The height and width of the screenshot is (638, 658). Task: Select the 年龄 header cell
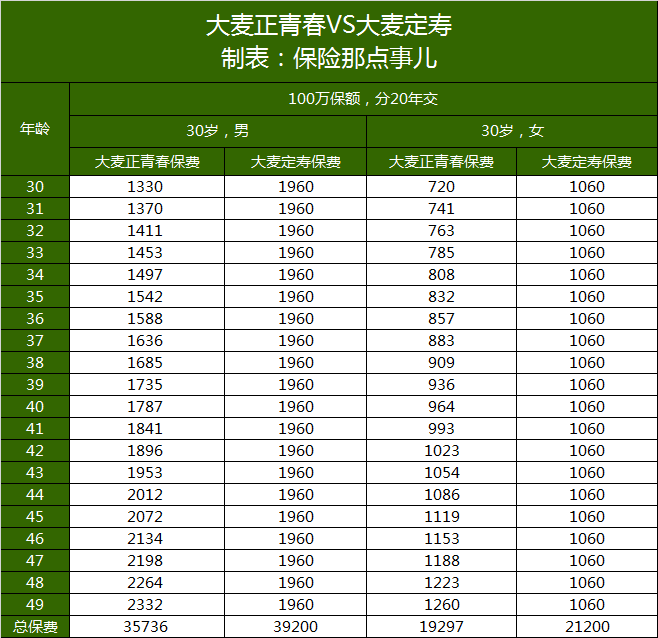click(x=35, y=129)
